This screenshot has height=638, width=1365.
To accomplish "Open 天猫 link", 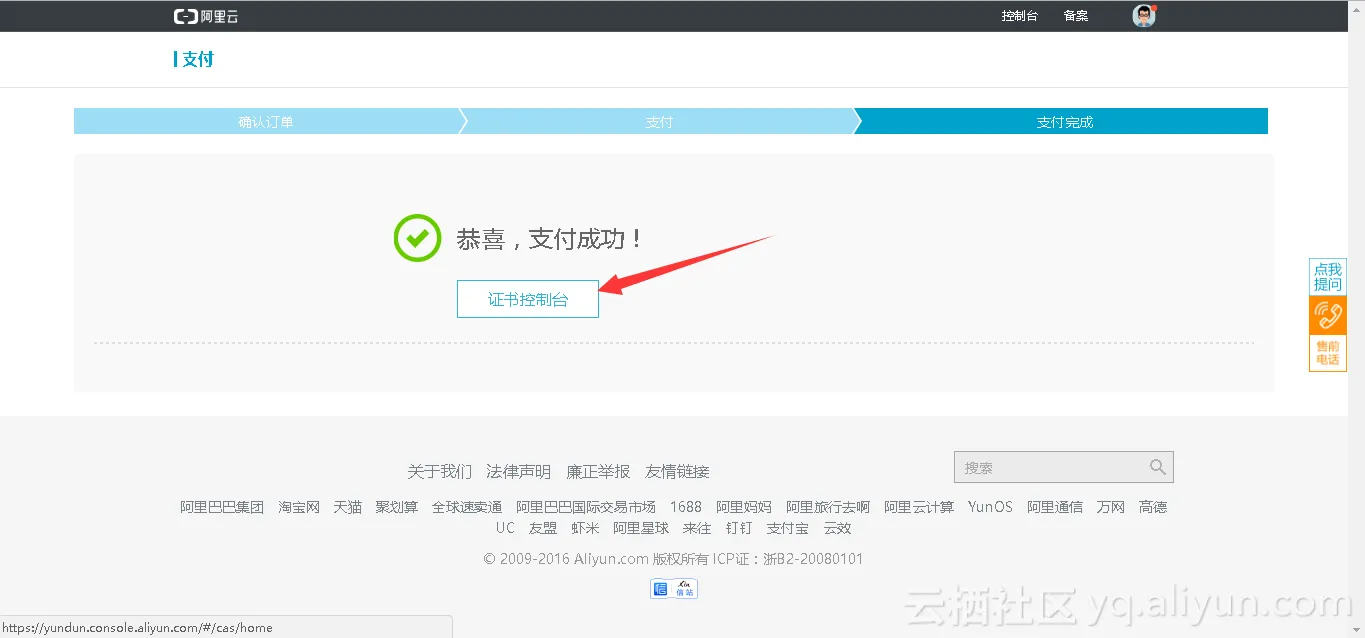I will coord(348,507).
